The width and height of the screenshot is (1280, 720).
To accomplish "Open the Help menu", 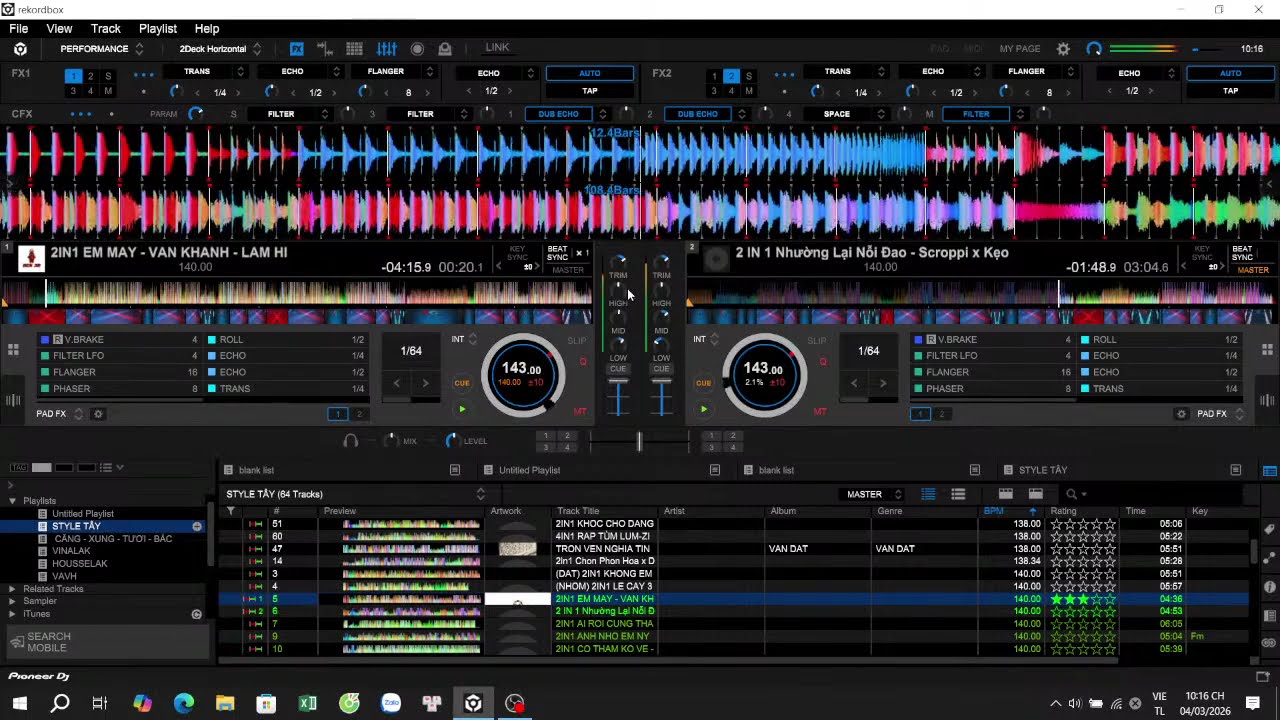I will pos(207,29).
